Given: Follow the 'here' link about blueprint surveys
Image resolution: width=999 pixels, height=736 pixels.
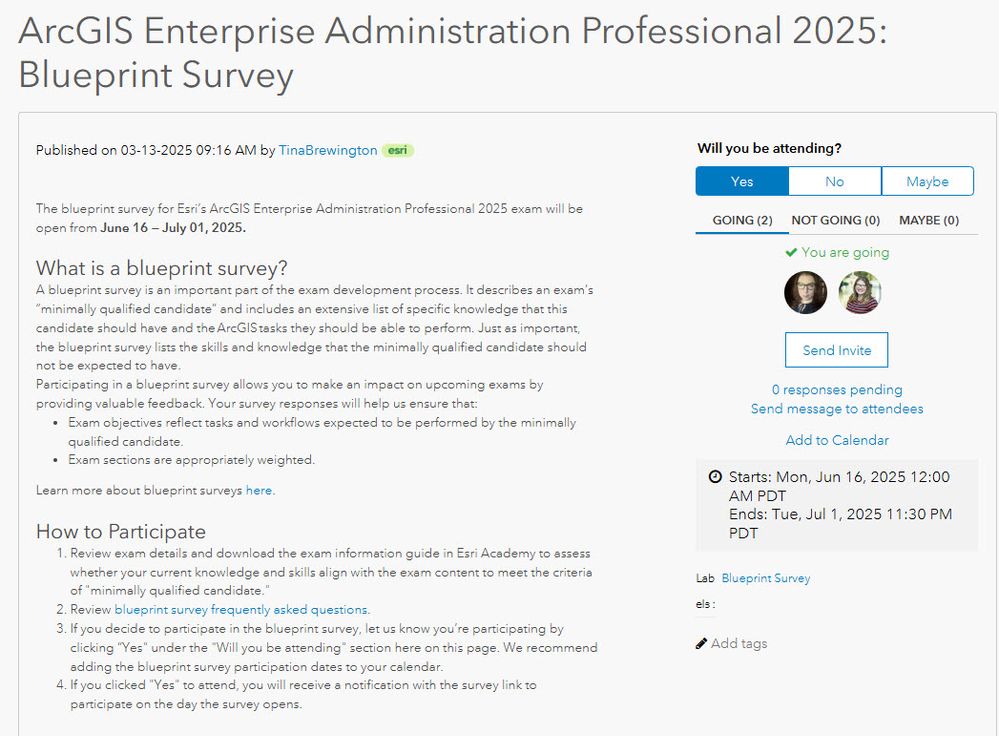Looking at the screenshot, I should coord(259,491).
